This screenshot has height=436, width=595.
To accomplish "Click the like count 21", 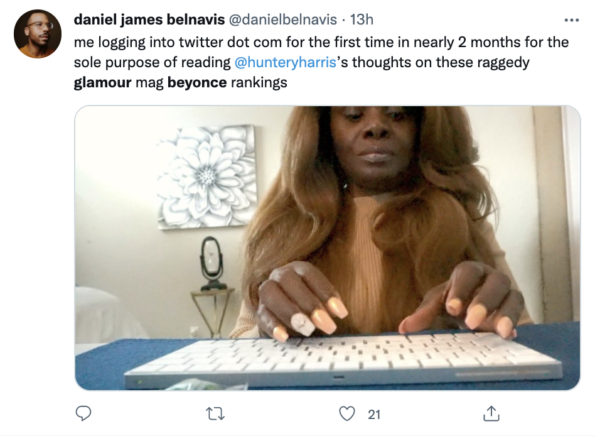I will (x=374, y=414).
